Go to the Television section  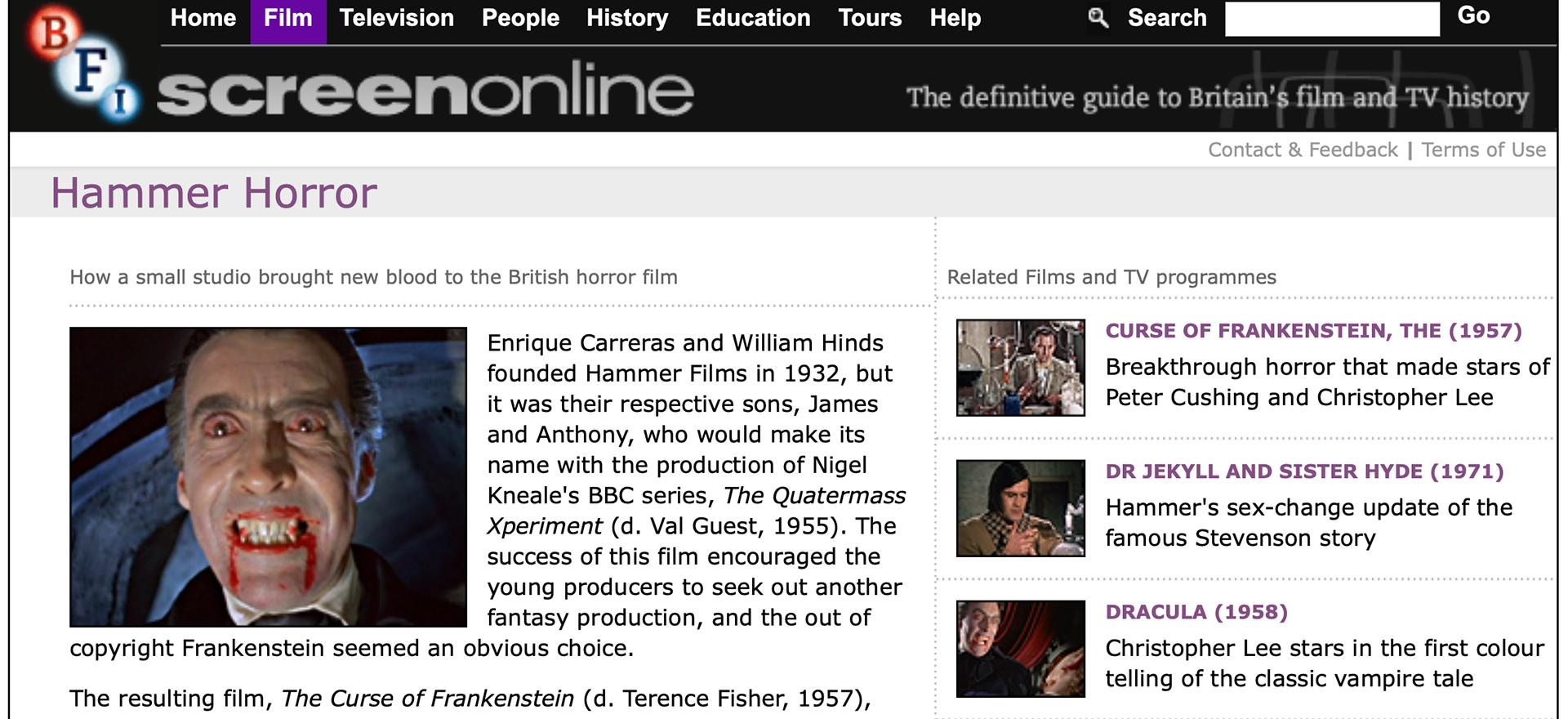click(397, 18)
